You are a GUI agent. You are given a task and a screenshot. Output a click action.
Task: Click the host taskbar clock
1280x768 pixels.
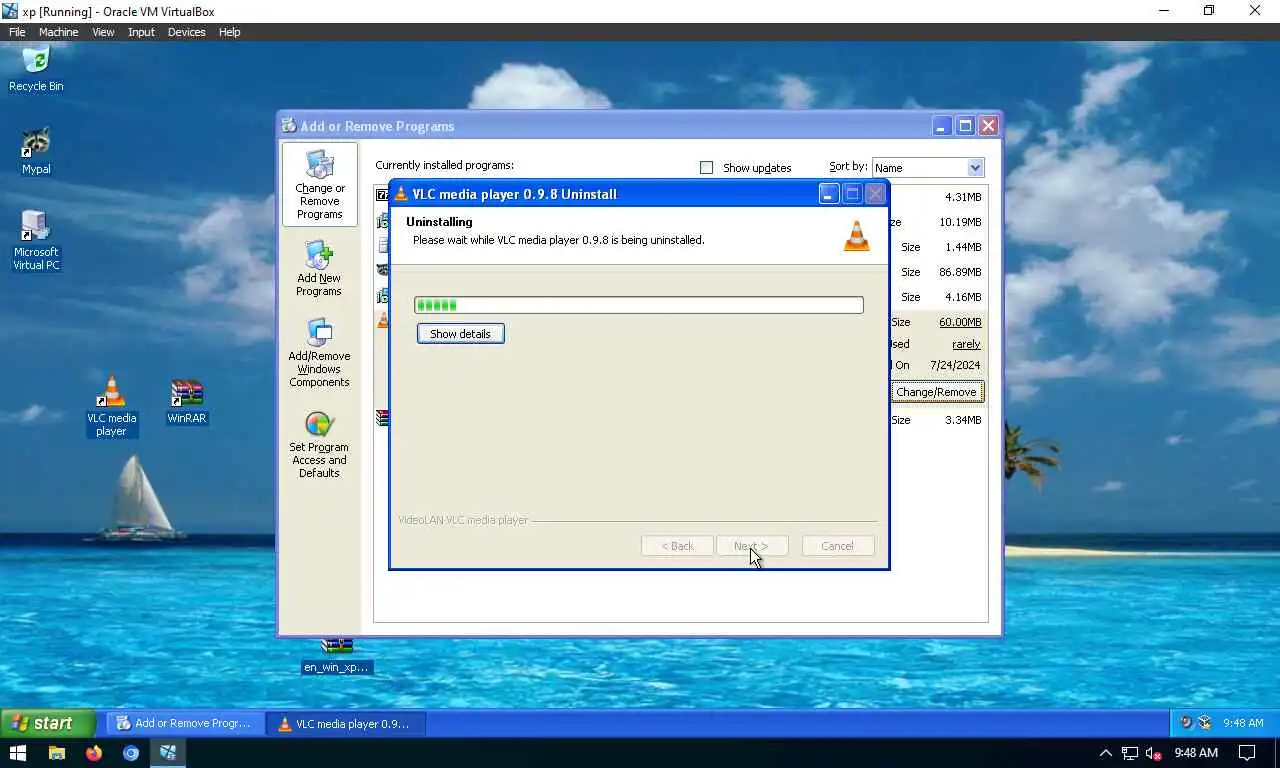[1196, 753]
